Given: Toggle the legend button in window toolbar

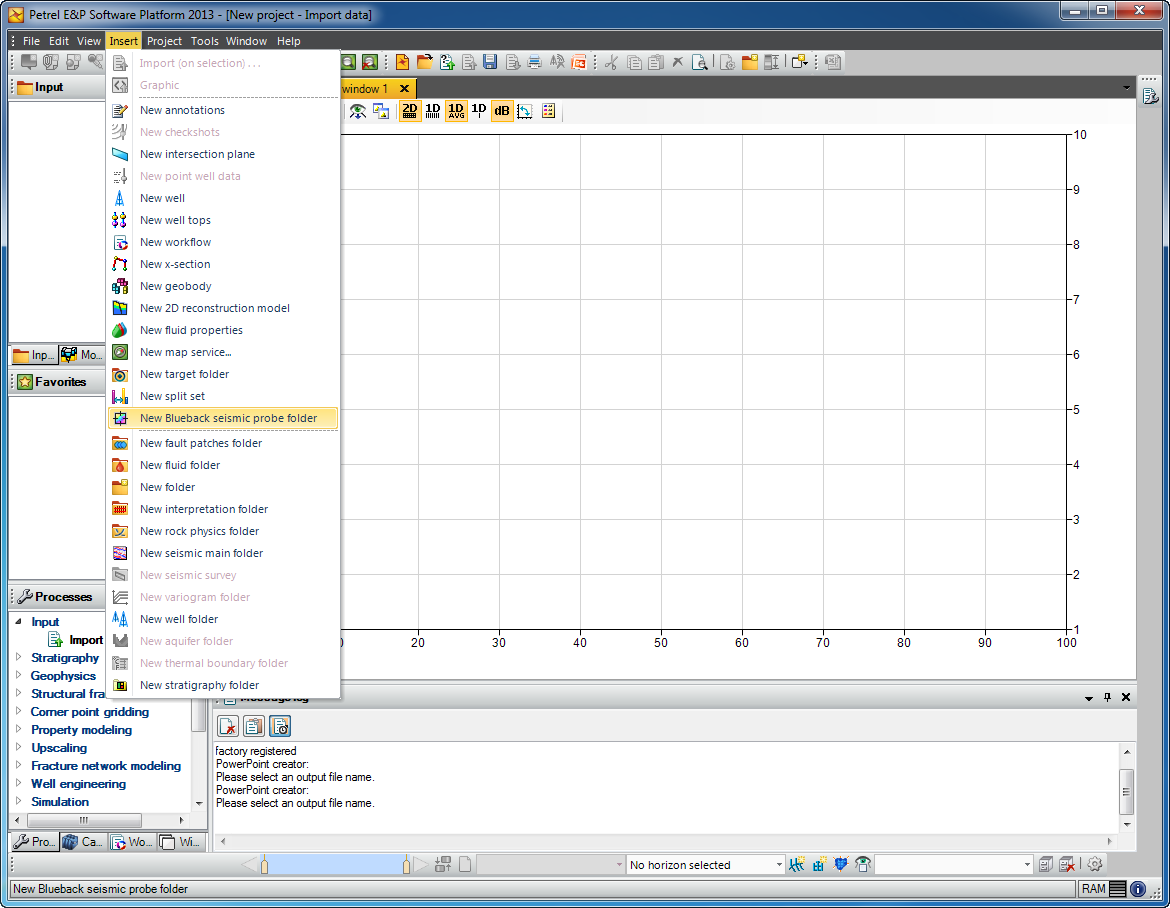Looking at the screenshot, I should (x=548, y=111).
